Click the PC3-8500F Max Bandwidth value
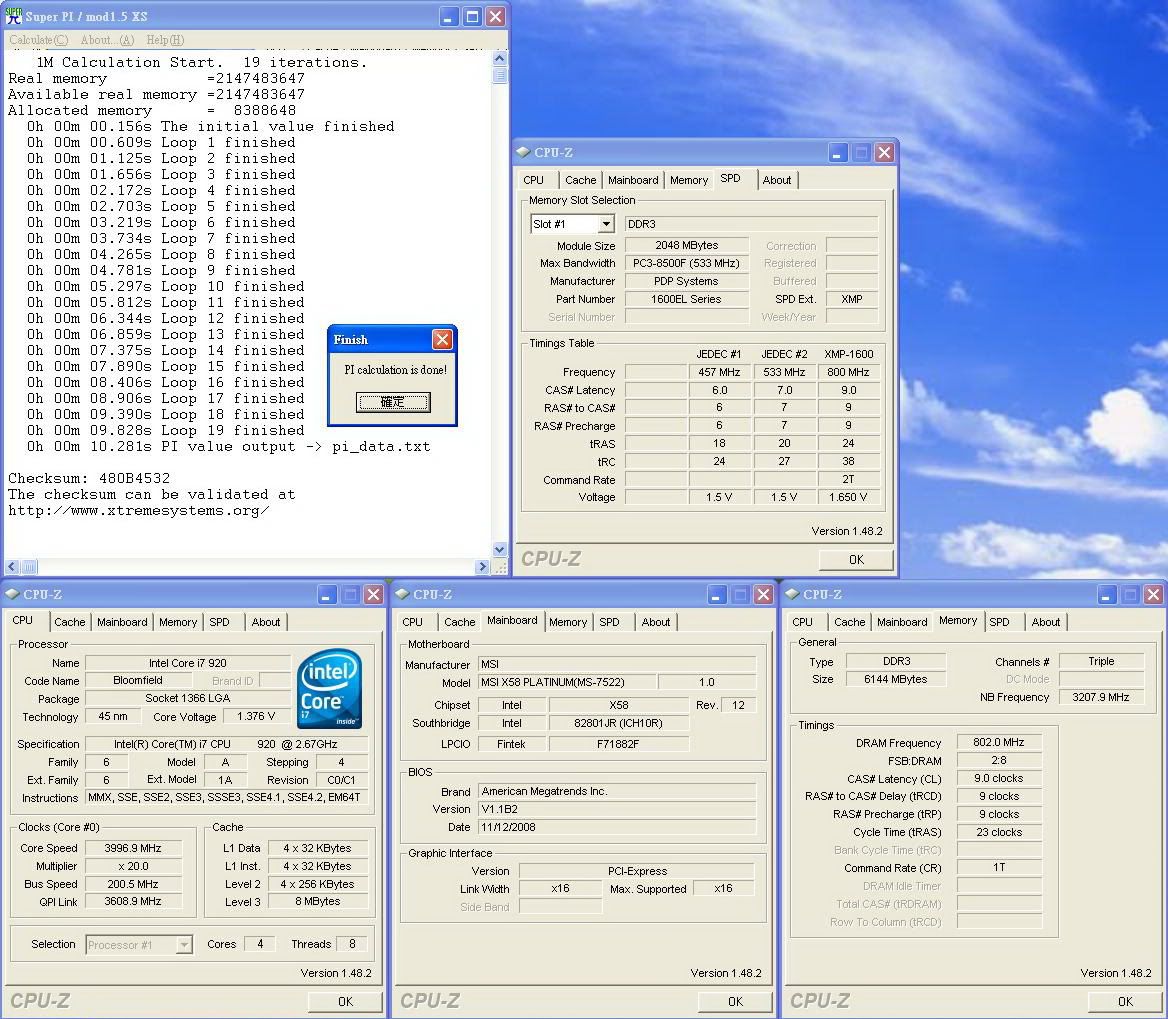 pos(686,263)
